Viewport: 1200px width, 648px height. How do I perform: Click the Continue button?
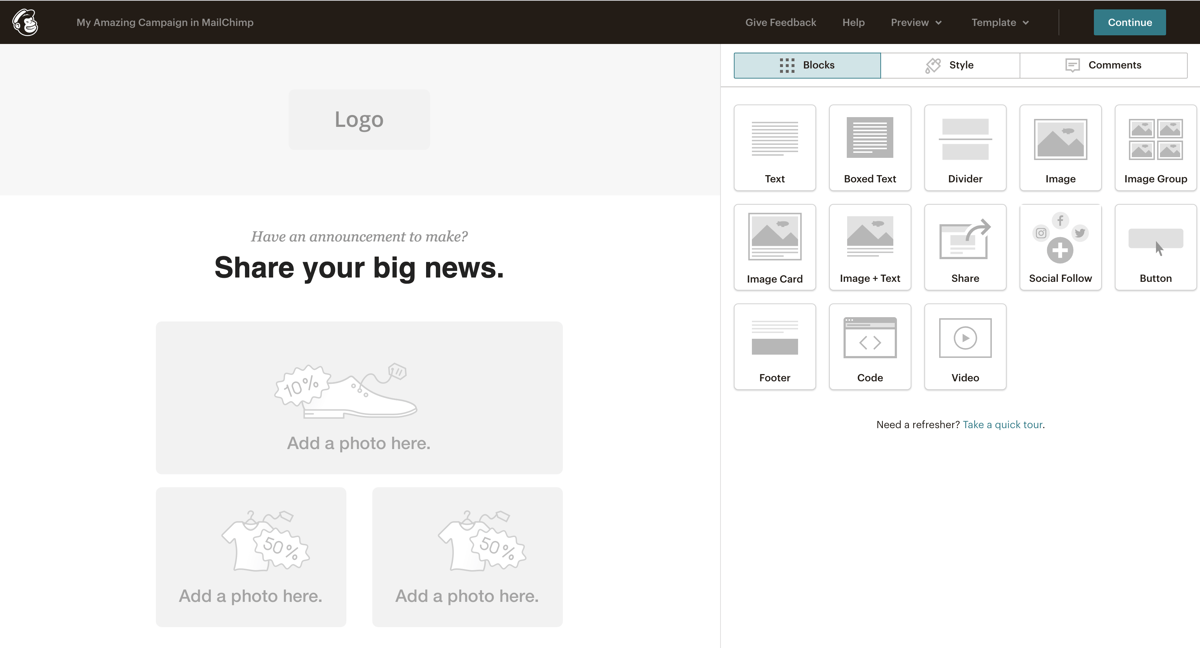click(x=1130, y=22)
